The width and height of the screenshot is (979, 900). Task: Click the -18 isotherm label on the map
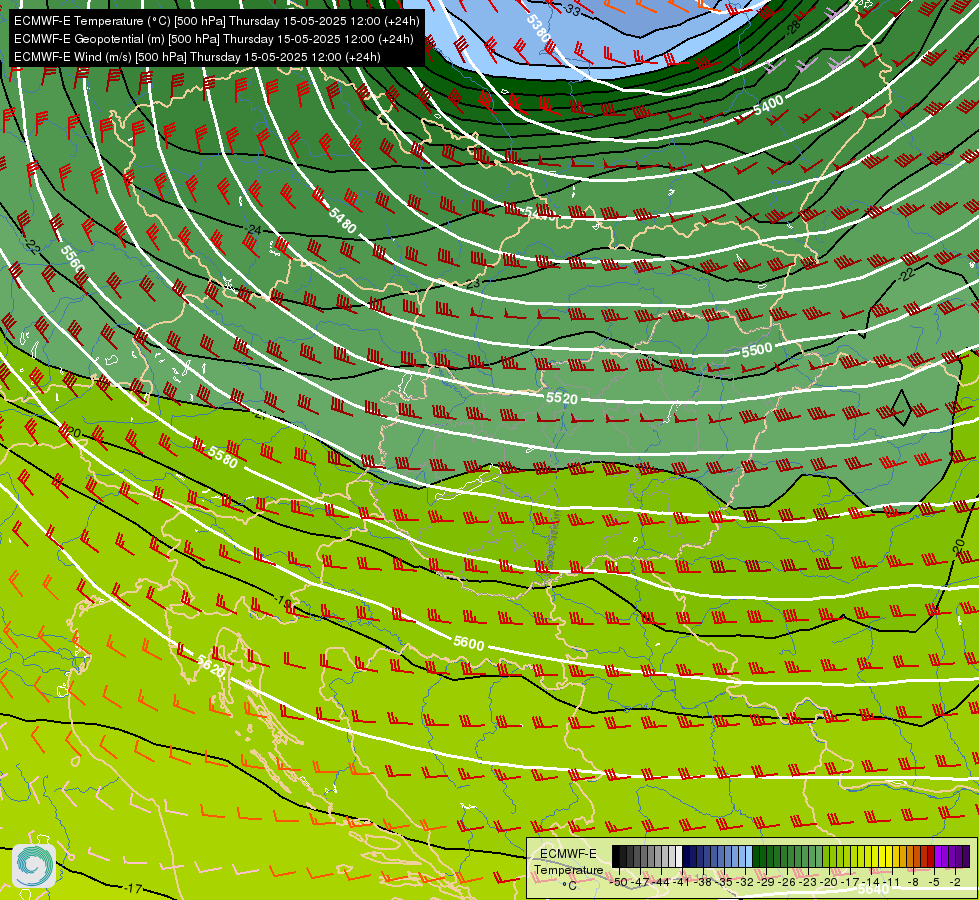[x=283, y=601]
